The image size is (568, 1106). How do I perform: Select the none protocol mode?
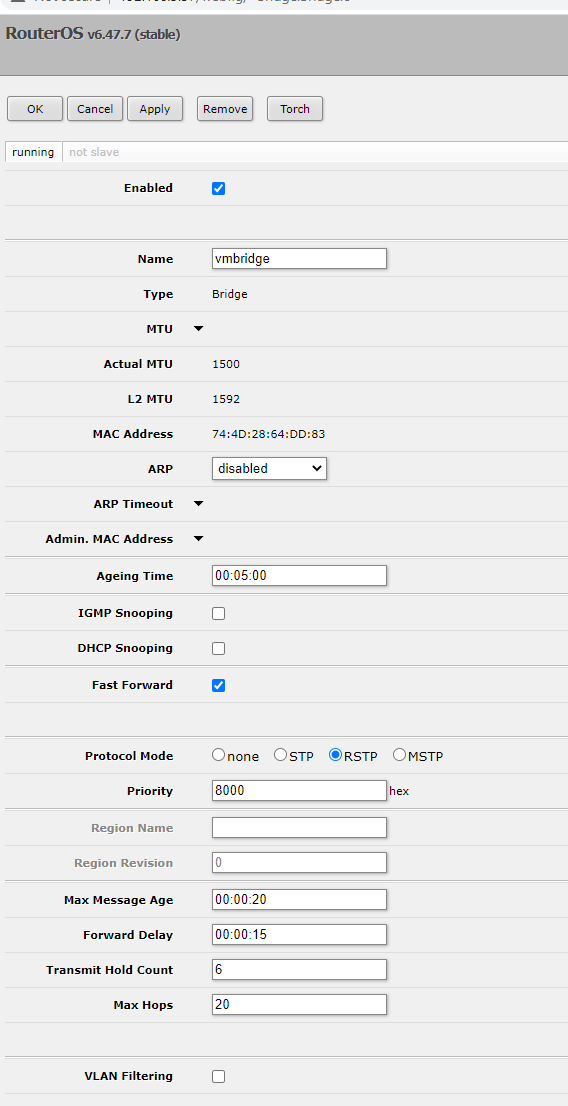(x=219, y=755)
